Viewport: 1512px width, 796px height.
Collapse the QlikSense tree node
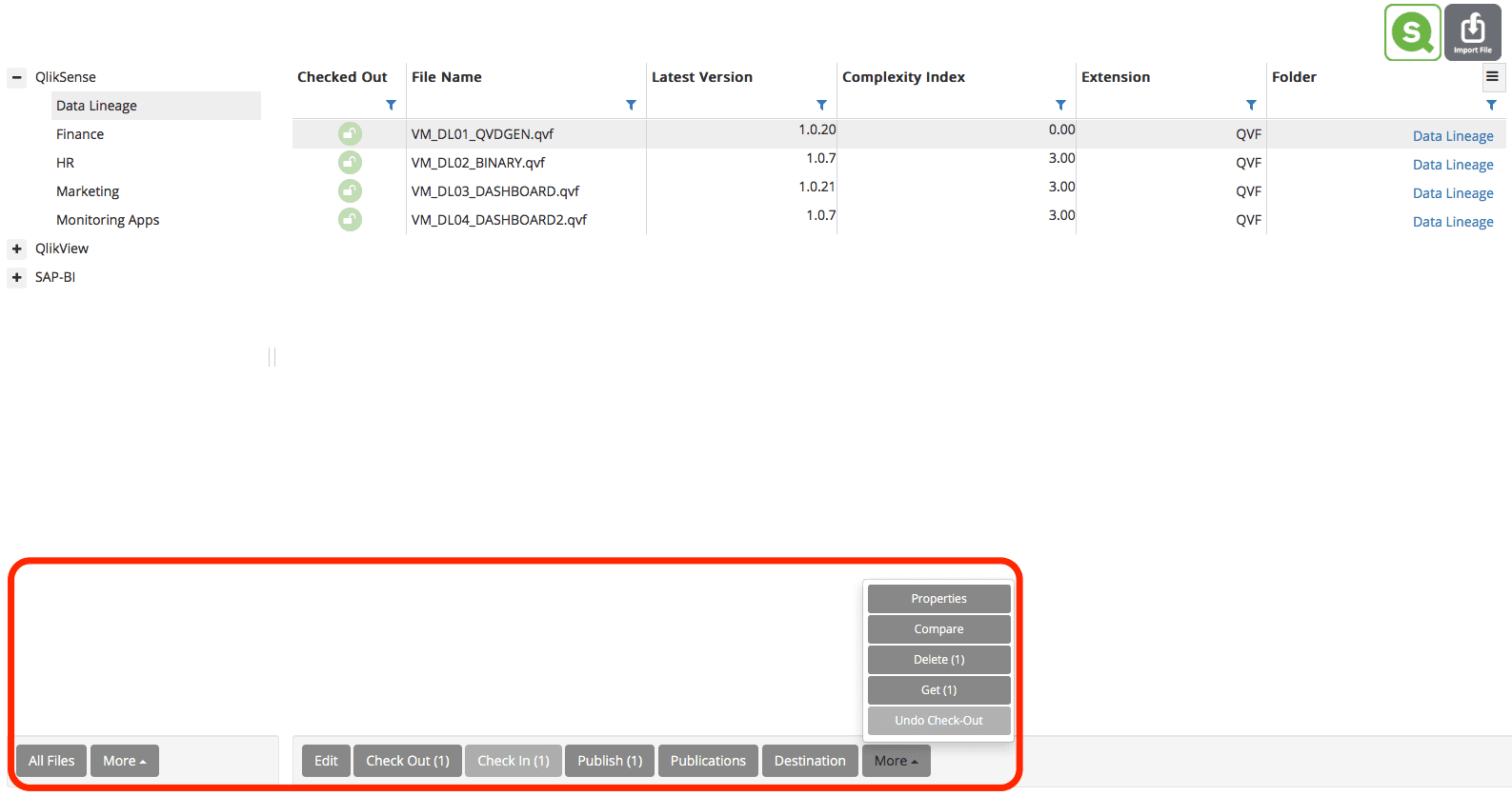[17, 77]
